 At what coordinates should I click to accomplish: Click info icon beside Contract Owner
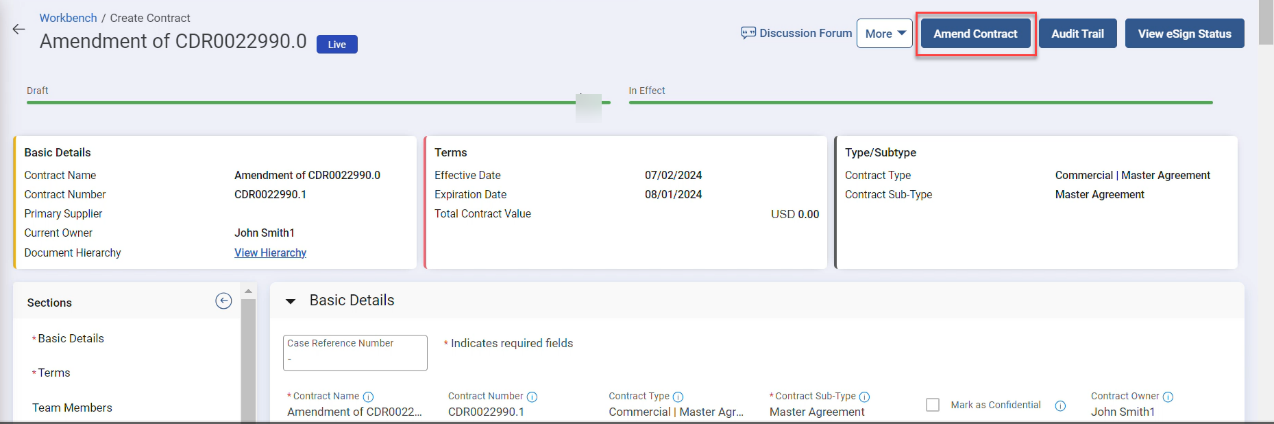point(1168,397)
